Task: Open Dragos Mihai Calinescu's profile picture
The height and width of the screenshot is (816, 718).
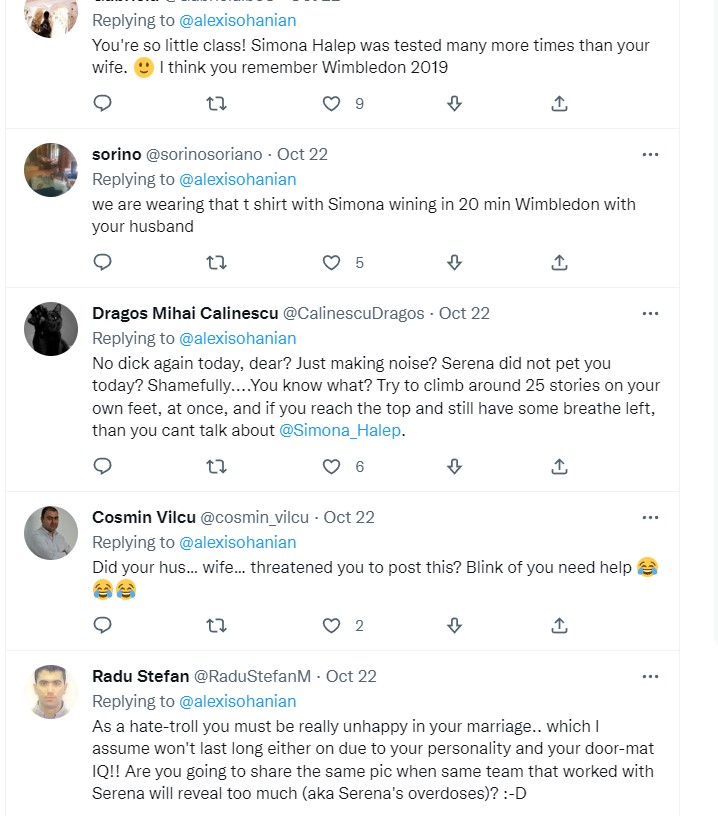Action: coord(51,329)
